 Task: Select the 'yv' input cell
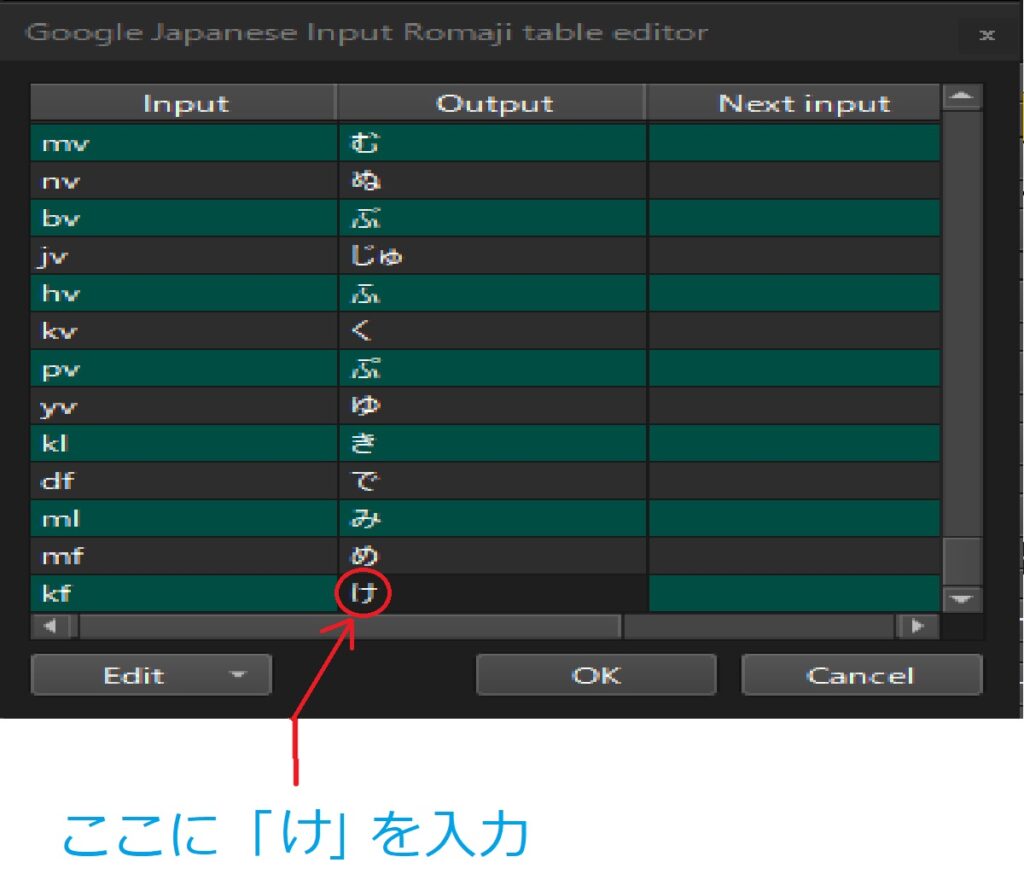click(x=184, y=406)
